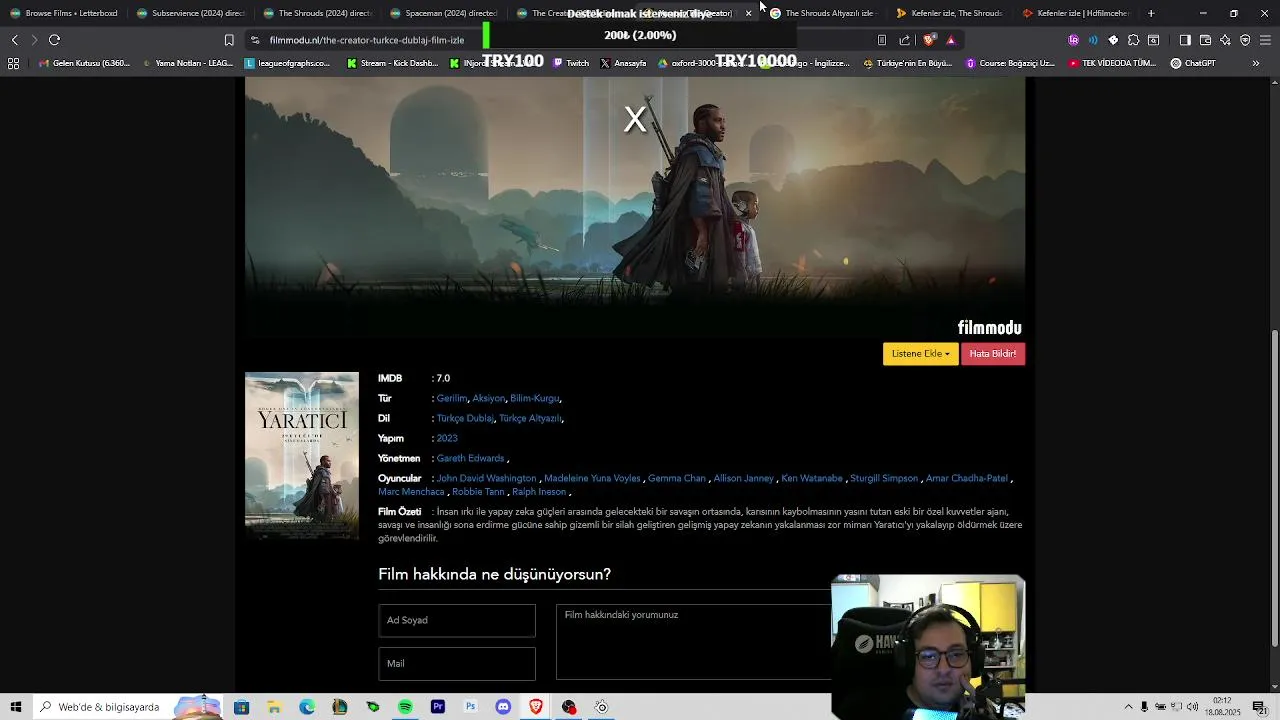This screenshot has width=1280, height=720.
Task: Open the leagueofgraphs bookmark
Action: 288,63
